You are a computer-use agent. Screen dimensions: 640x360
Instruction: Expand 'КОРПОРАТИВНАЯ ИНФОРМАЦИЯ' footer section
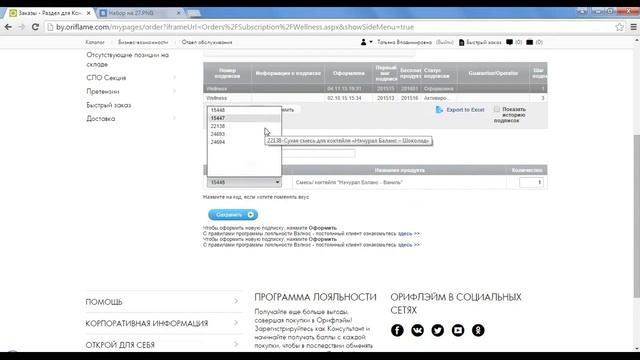[236, 323]
